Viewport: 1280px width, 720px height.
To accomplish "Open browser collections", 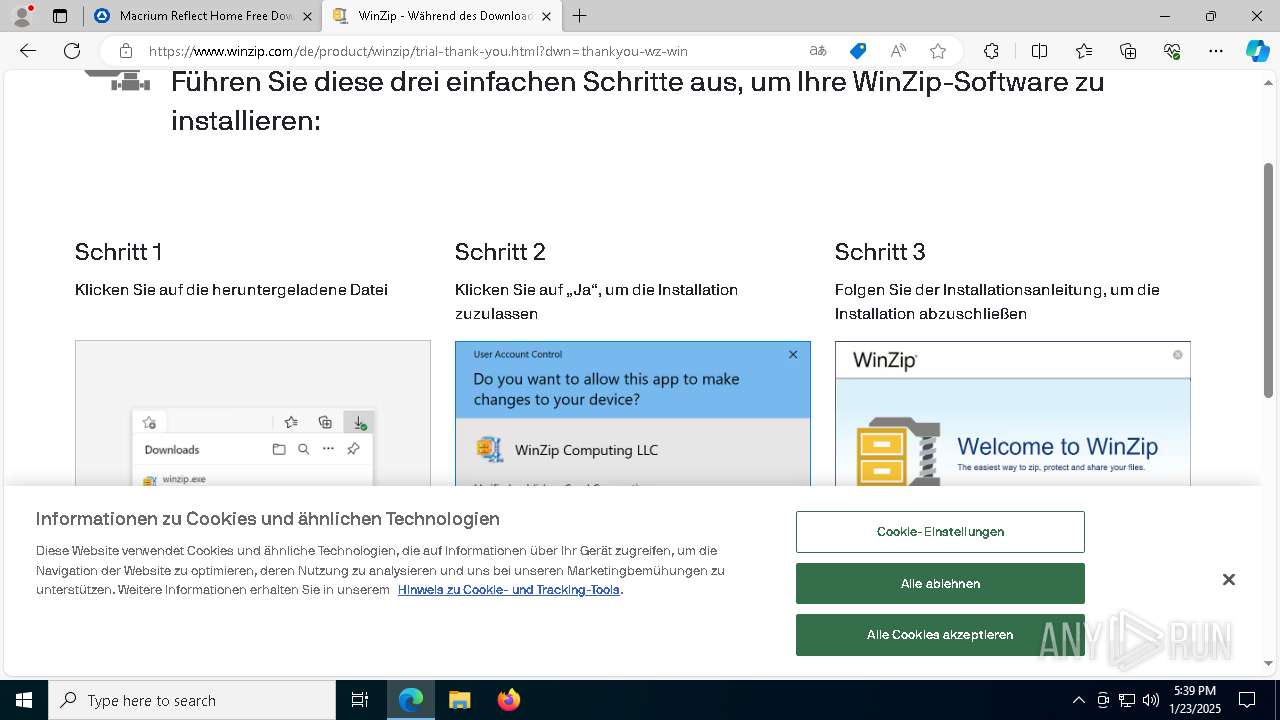I will pyautogui.click(x=1128, y=51).
